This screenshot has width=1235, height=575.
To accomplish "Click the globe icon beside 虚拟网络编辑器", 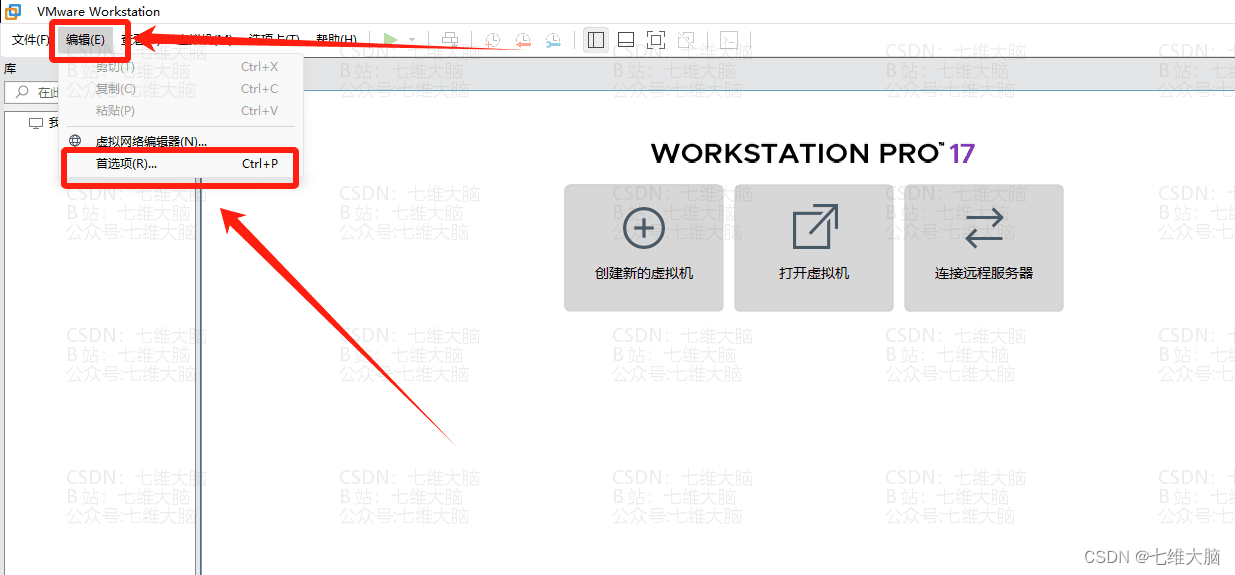I will click(x=75, y=141).
